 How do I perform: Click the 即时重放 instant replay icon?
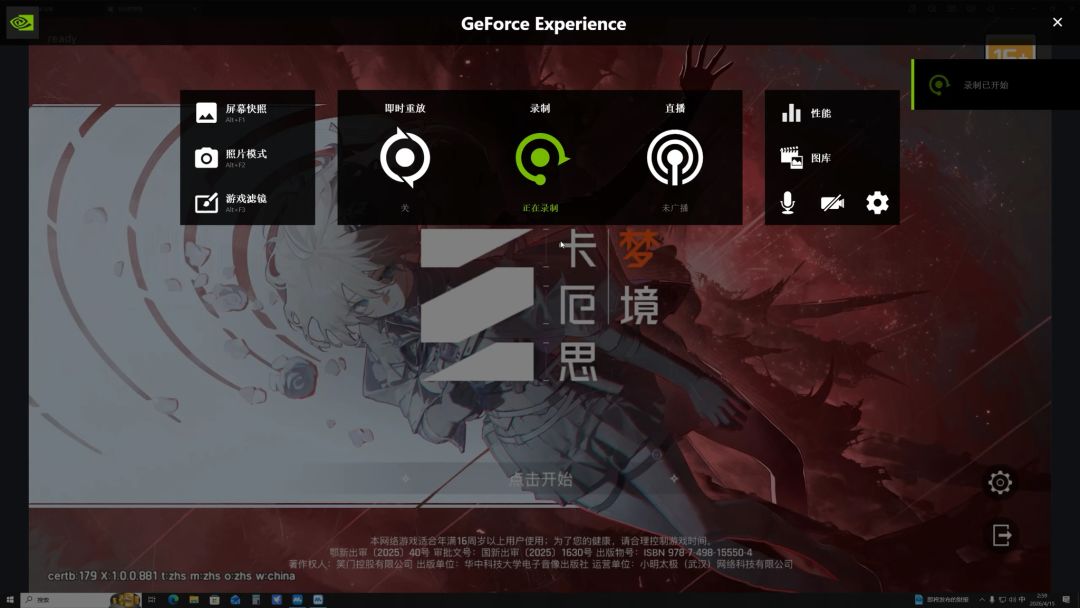pyautogui.click(x=405, y=158)
